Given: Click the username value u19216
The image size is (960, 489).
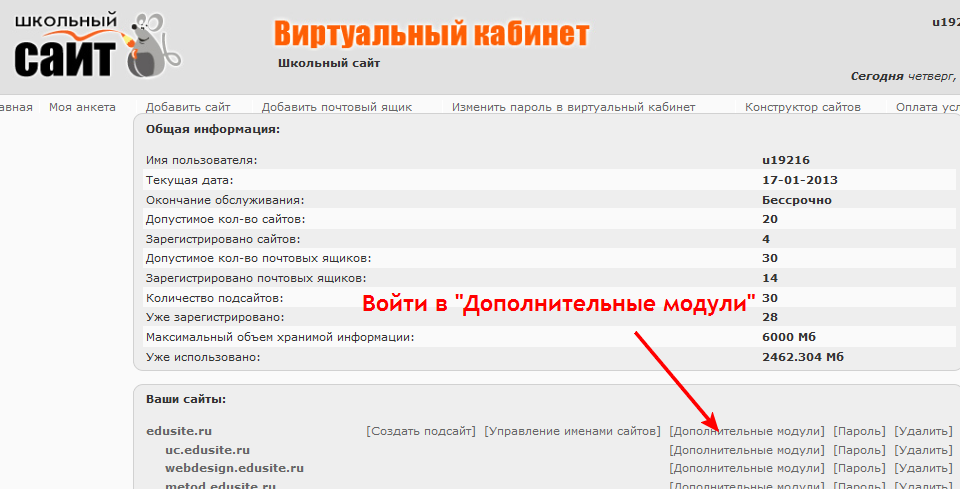Looking at the screenshot, I should 786,160.
